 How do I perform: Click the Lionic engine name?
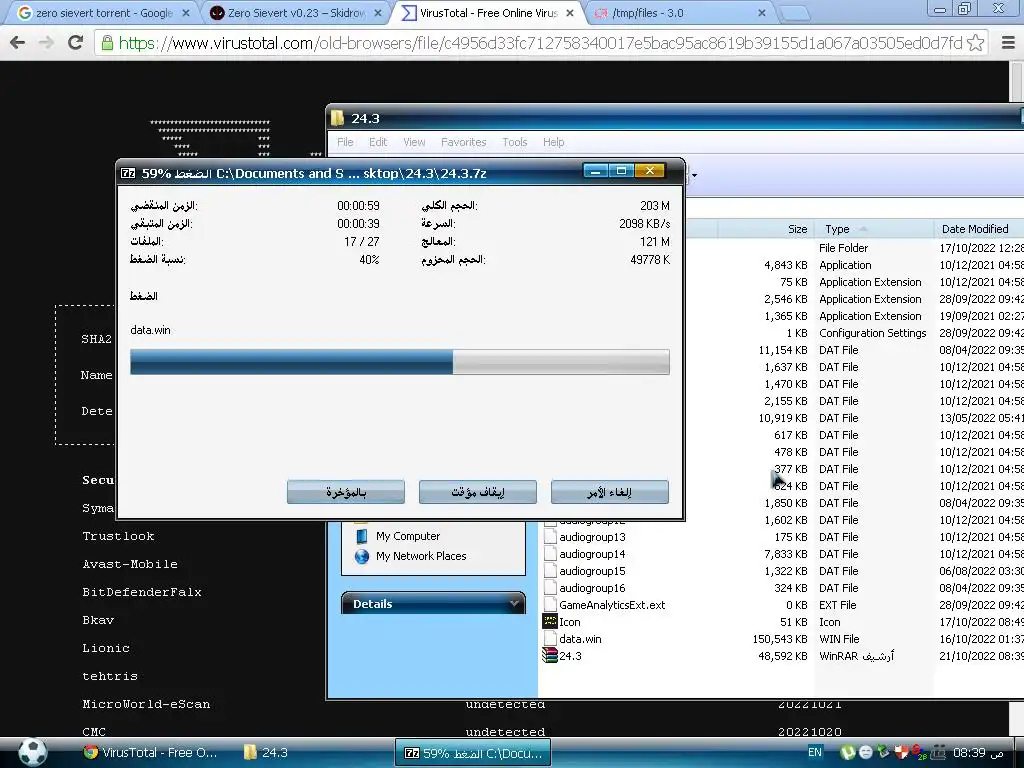click(106, 648)
